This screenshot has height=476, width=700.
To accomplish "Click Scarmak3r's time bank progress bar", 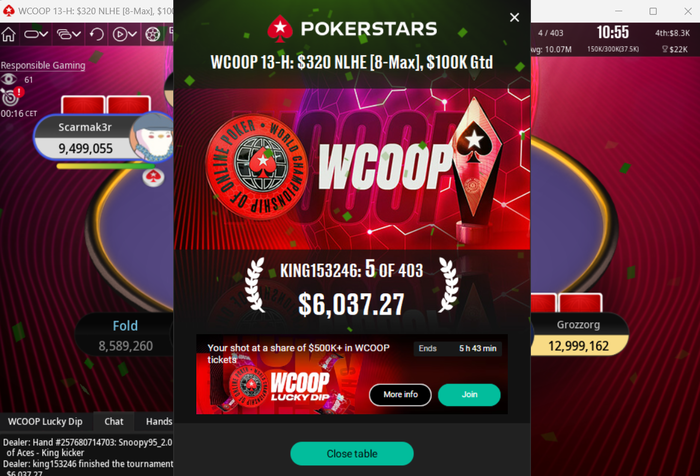I will pos(105,166).
